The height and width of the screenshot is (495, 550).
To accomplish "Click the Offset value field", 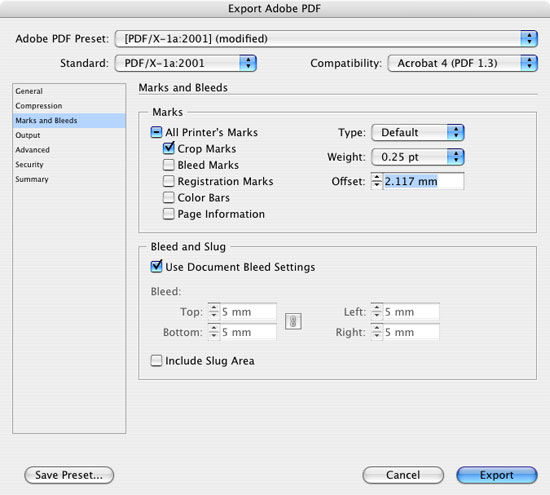I will coord(423,181).
